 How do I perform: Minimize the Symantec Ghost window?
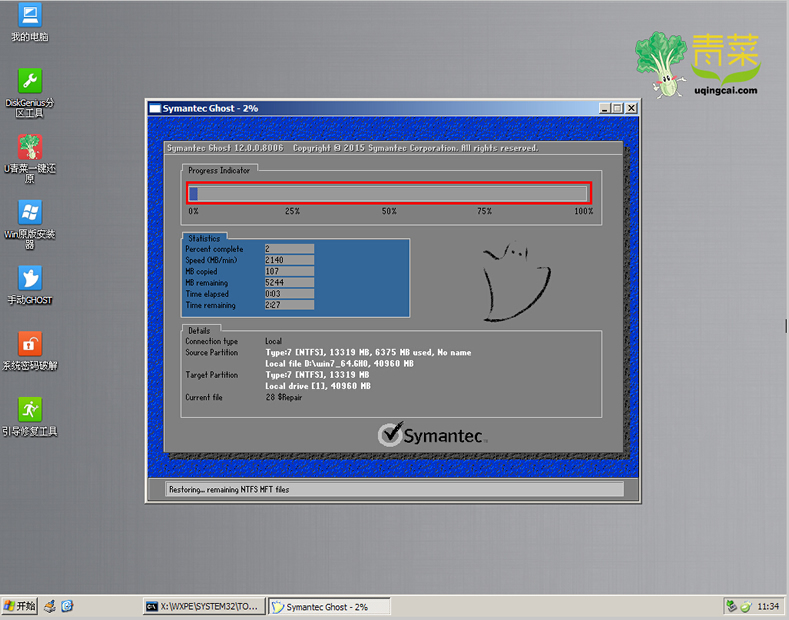(605, 108)
